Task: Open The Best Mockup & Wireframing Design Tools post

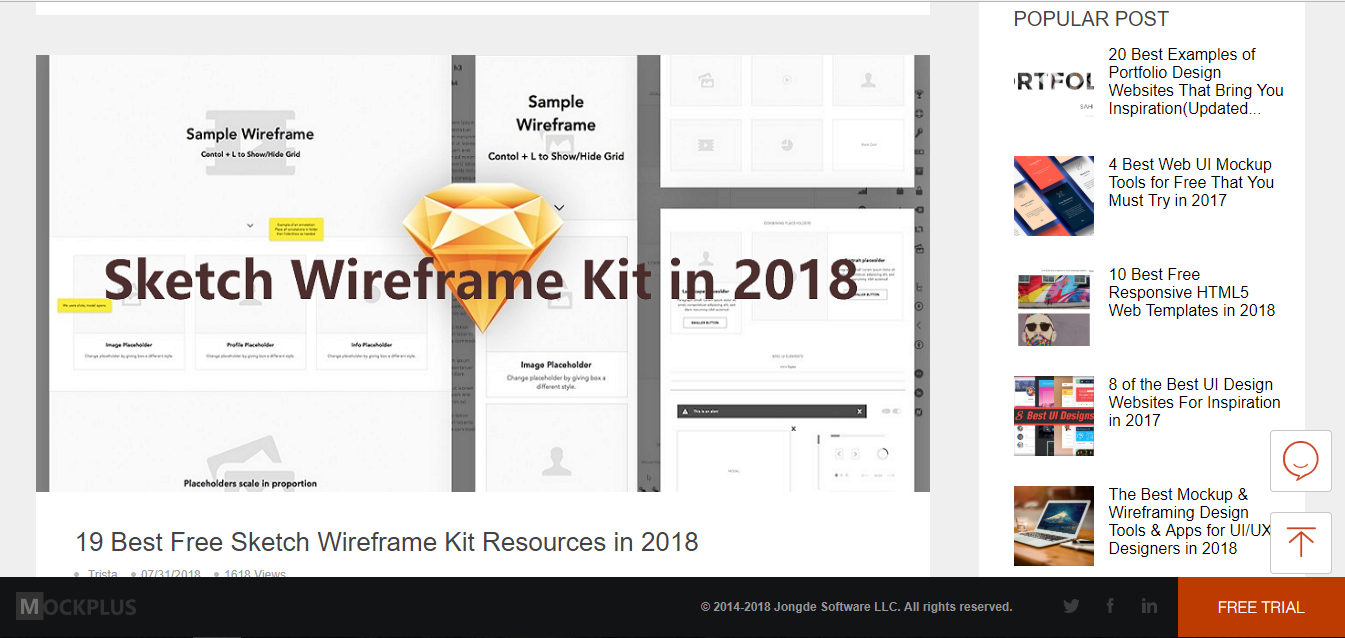Action: click(1190, 521)
